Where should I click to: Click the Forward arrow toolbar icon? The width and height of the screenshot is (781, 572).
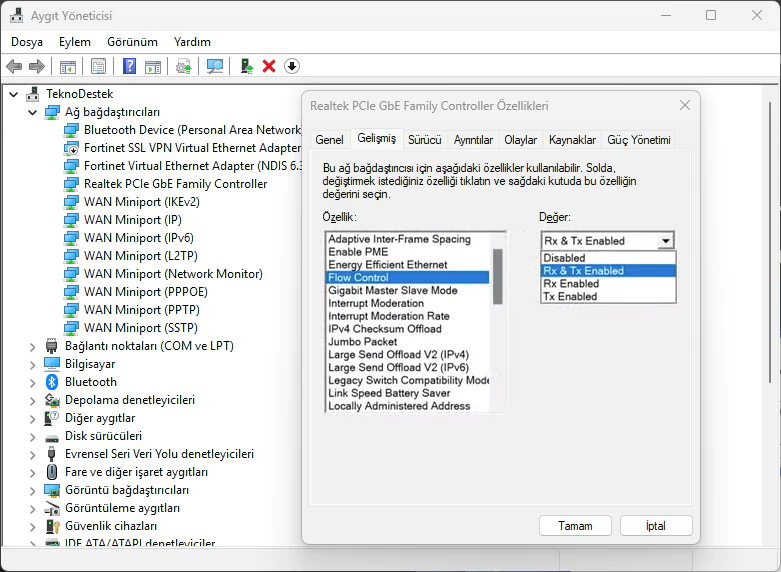point(37,66)
